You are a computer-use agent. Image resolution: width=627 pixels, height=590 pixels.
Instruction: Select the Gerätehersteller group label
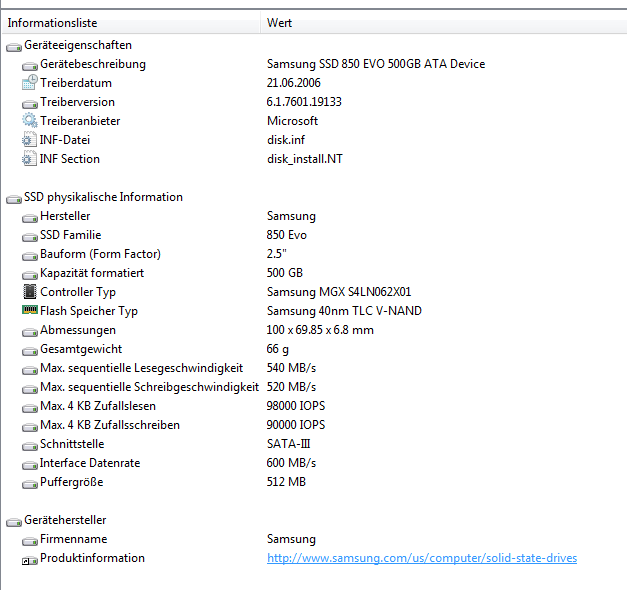point(65,520)
